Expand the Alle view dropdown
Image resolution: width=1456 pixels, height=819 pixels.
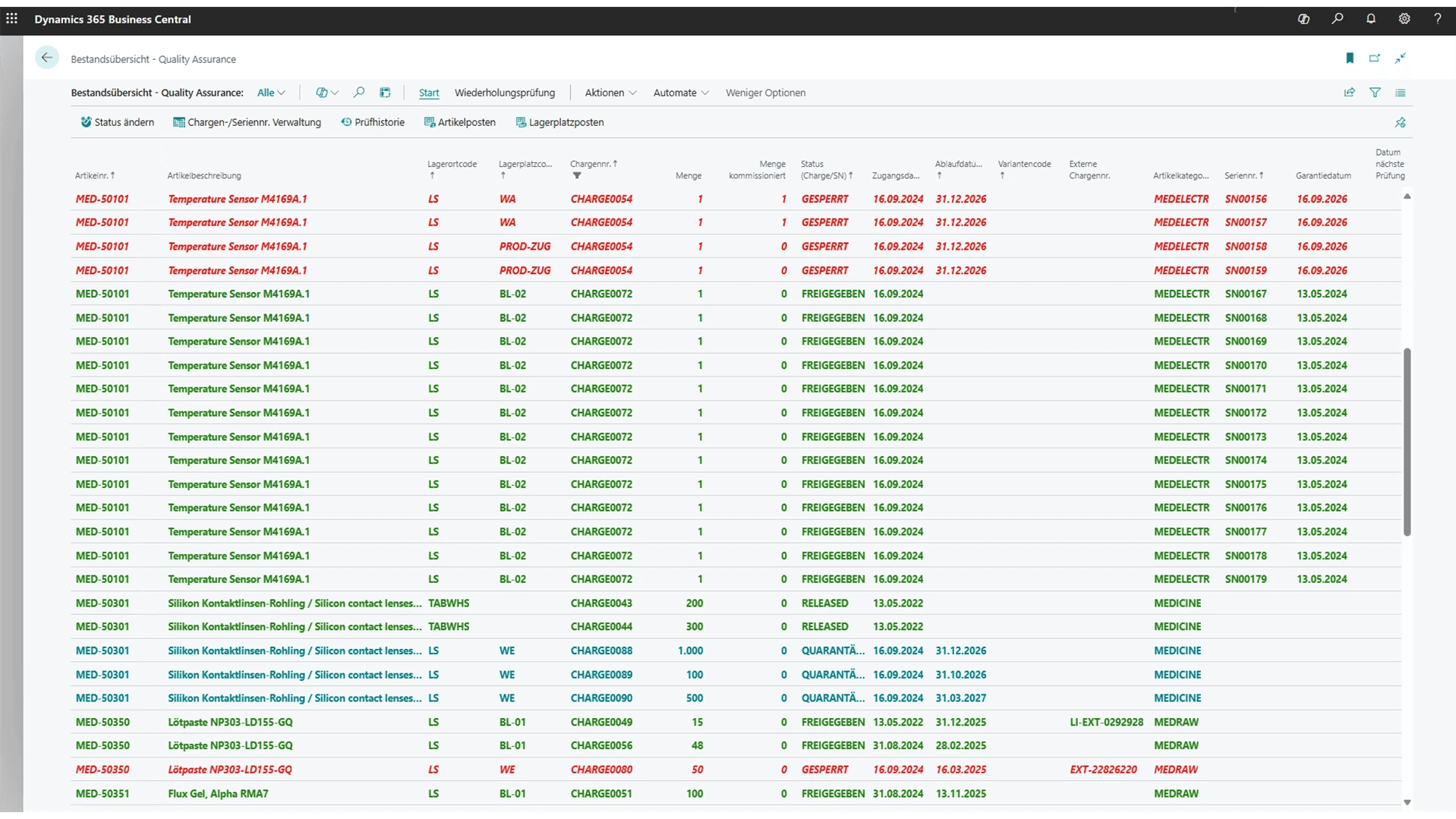pos(271,93)
